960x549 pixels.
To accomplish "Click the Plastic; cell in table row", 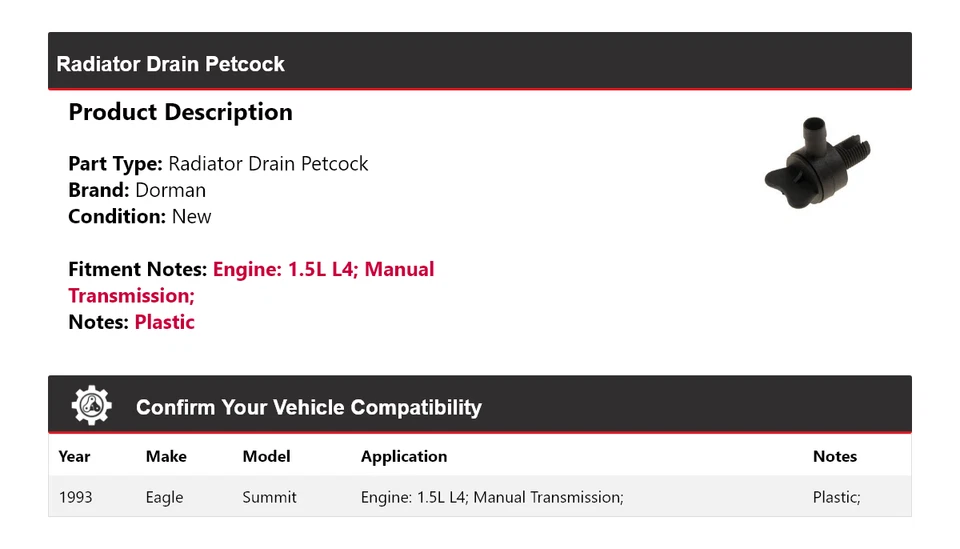I will tap(836, 497).
